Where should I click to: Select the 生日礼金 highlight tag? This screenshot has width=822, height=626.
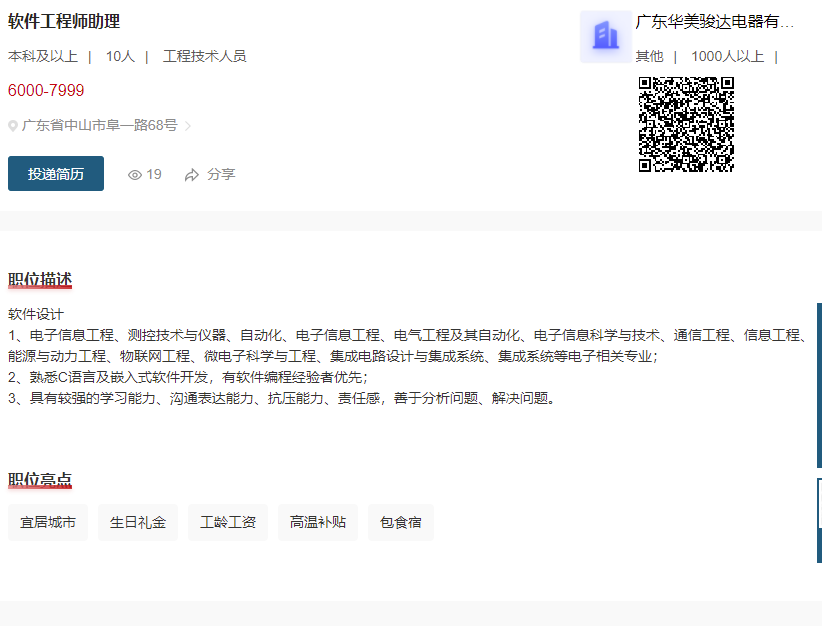click(138, 522)
